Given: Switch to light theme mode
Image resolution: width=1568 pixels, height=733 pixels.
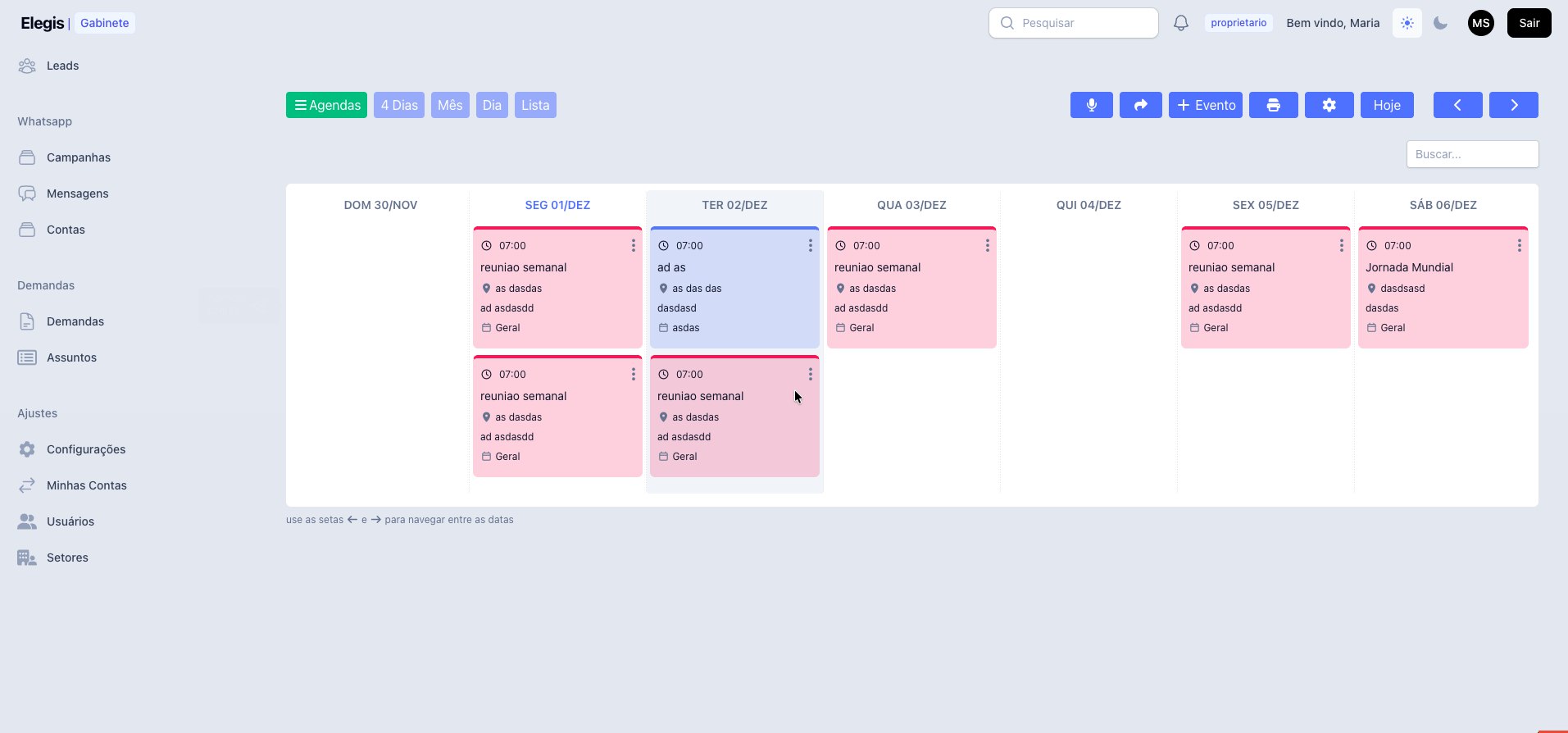Looking at the screenshot, I should point(1407,23).
